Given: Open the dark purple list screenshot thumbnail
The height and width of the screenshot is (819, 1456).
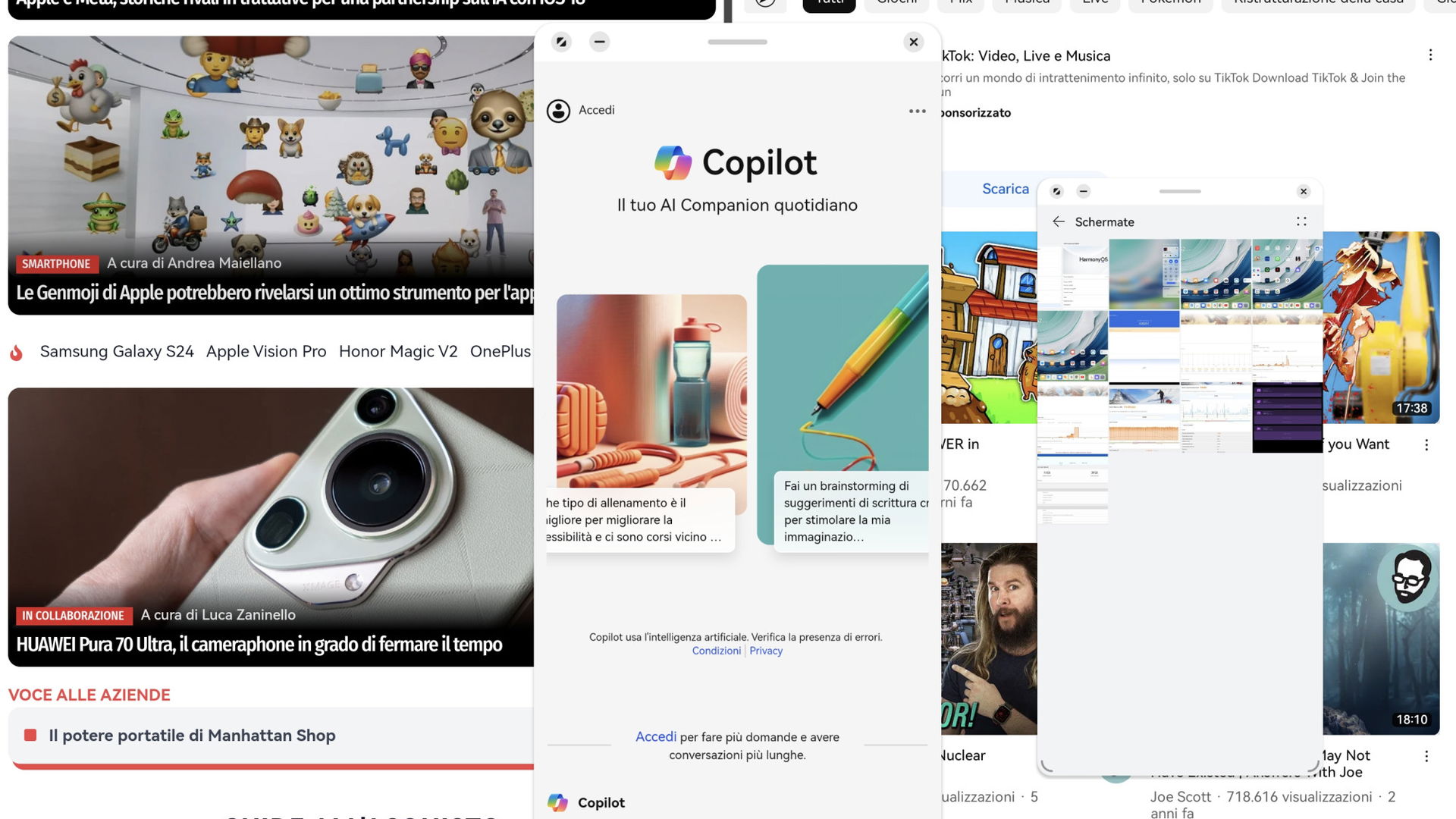Looking at the screenshot, I should pos(1287,417).
